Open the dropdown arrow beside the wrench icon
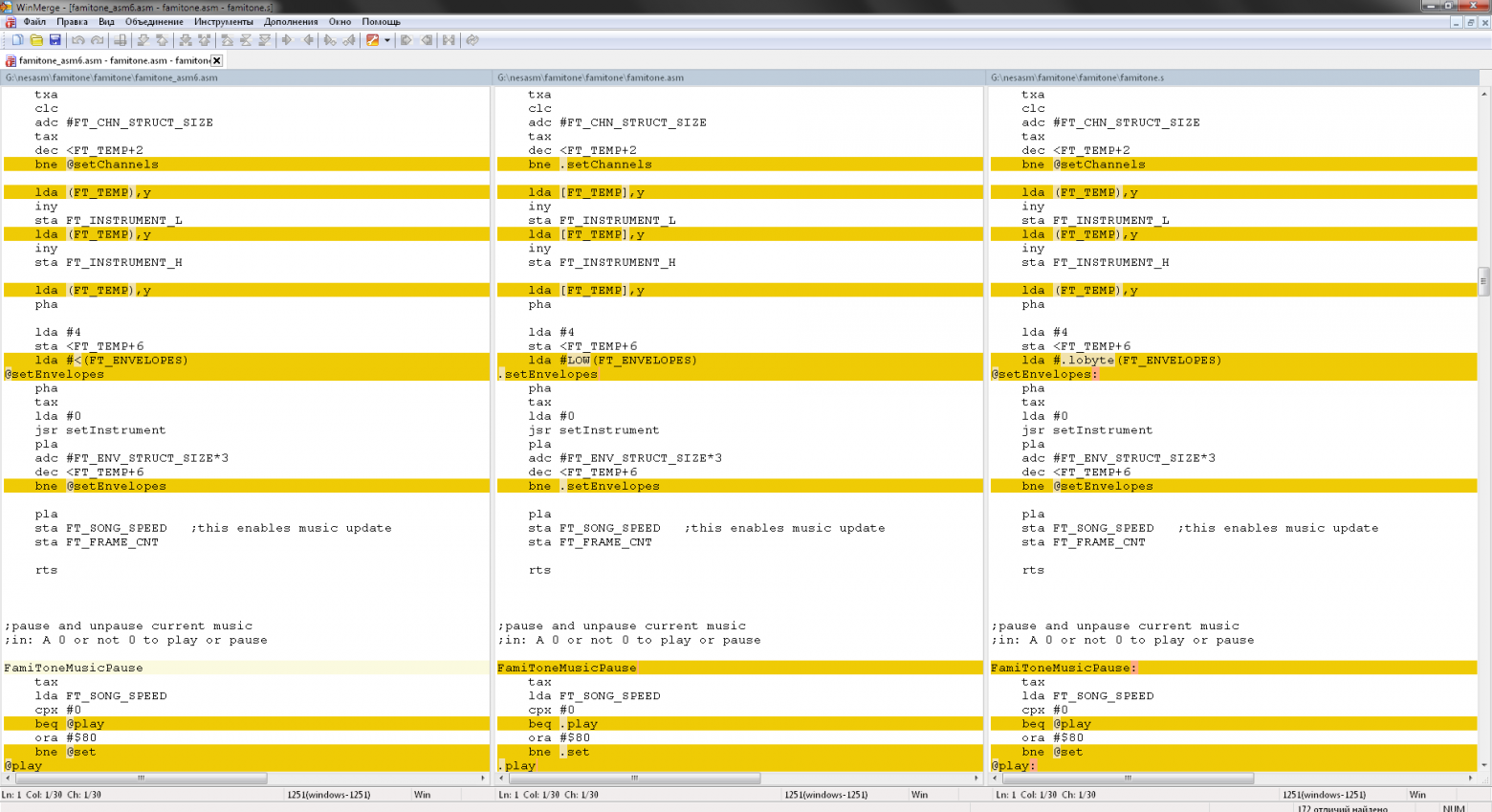Image resolution: width=1492 pixels, height=812 pixels. 387,40
